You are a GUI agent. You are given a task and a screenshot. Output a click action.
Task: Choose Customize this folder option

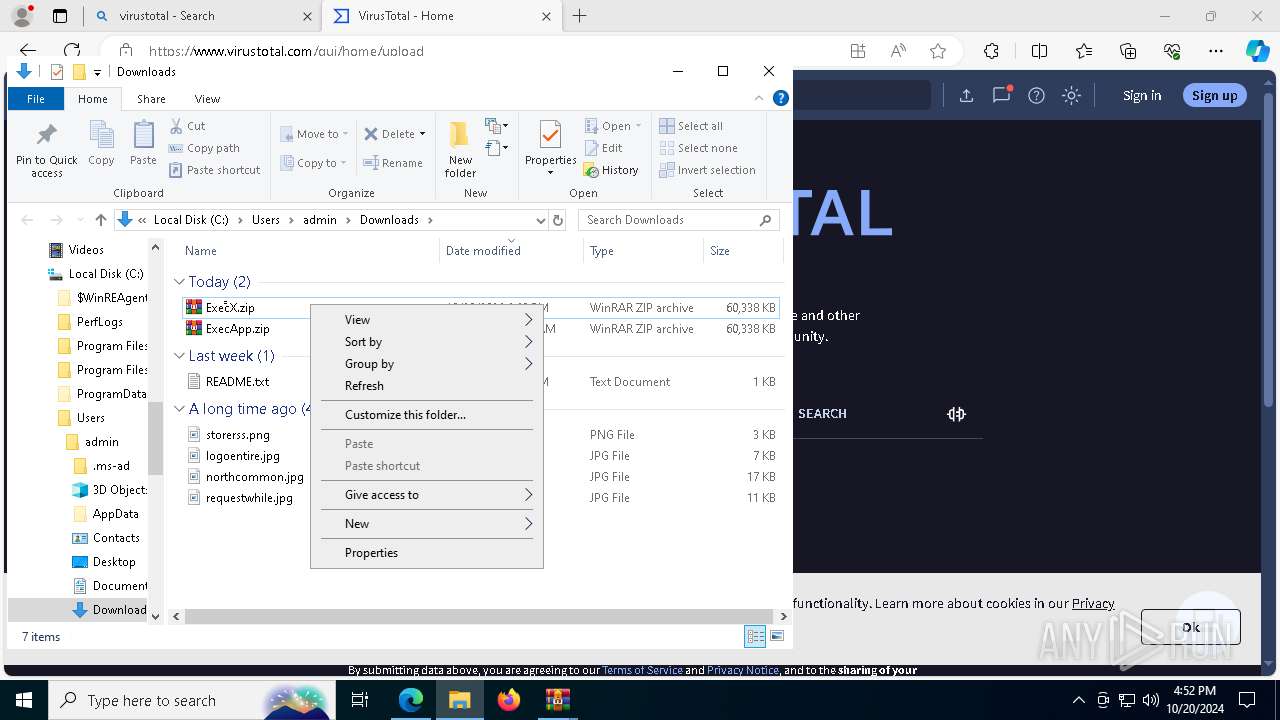click(427, 415)
